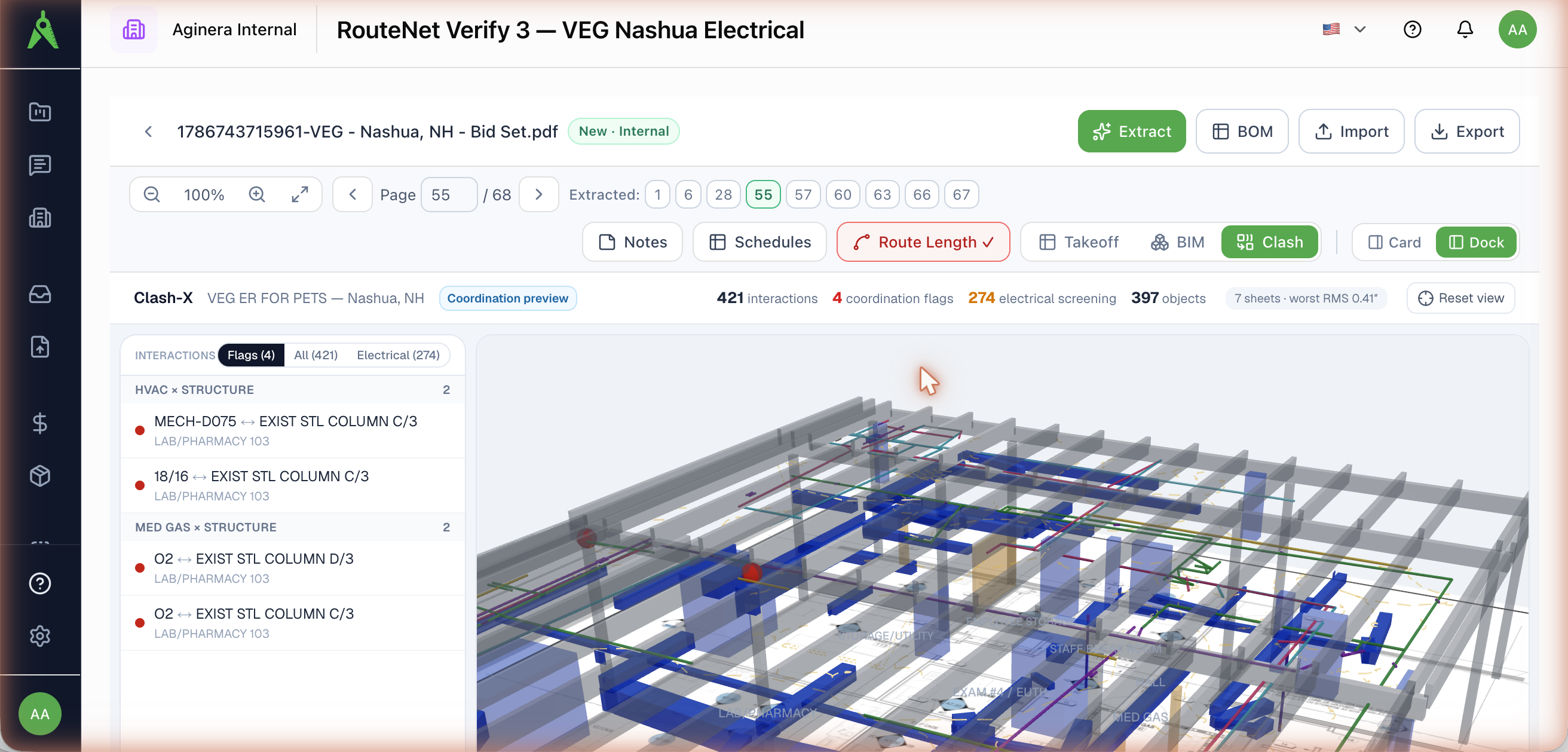The width and height of the screenshot is (1568, 752).
Task: Switch to the BIM mode
Action: [1177, 242]
